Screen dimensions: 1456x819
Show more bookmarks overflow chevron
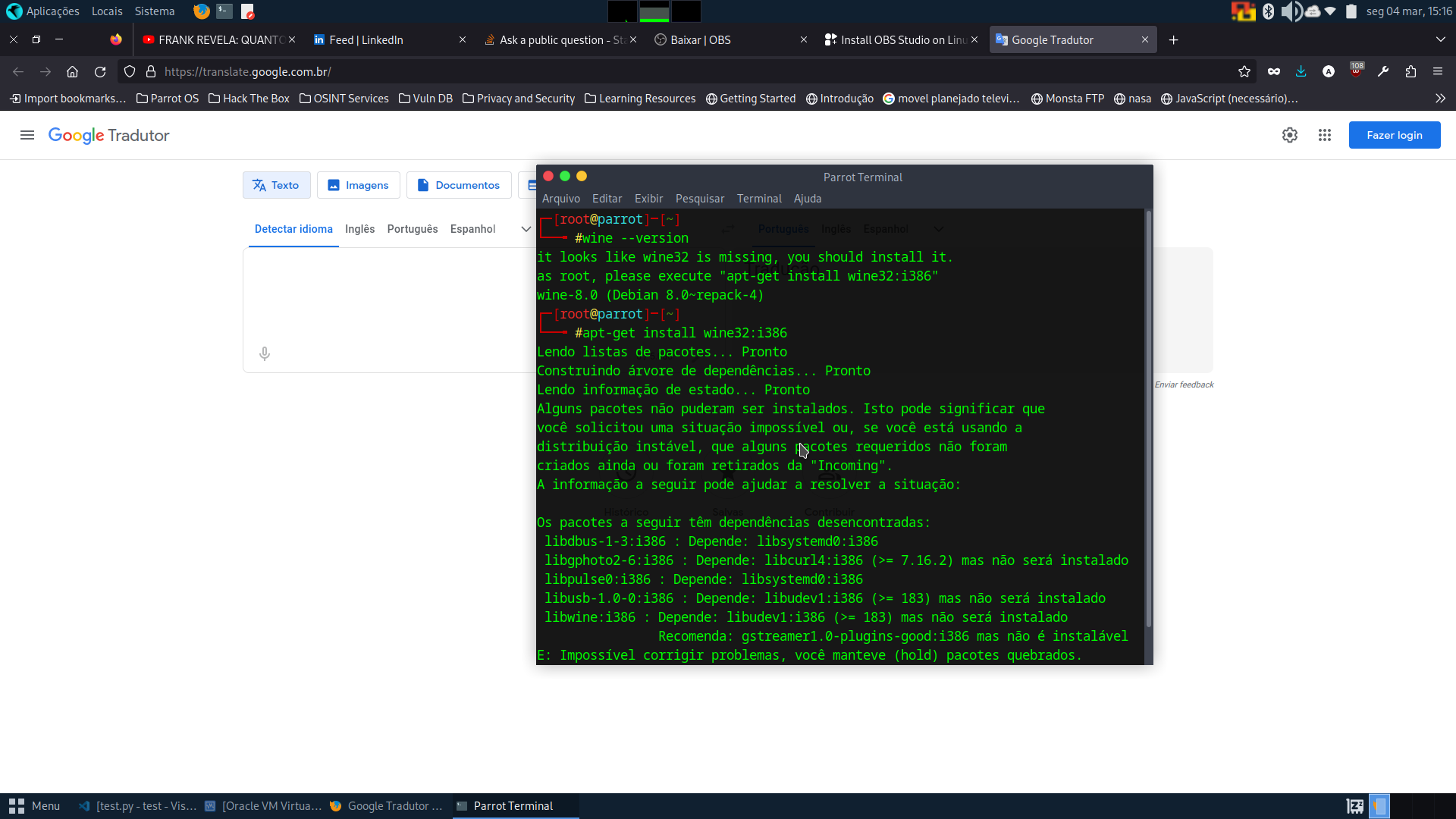coord(1440,99)
